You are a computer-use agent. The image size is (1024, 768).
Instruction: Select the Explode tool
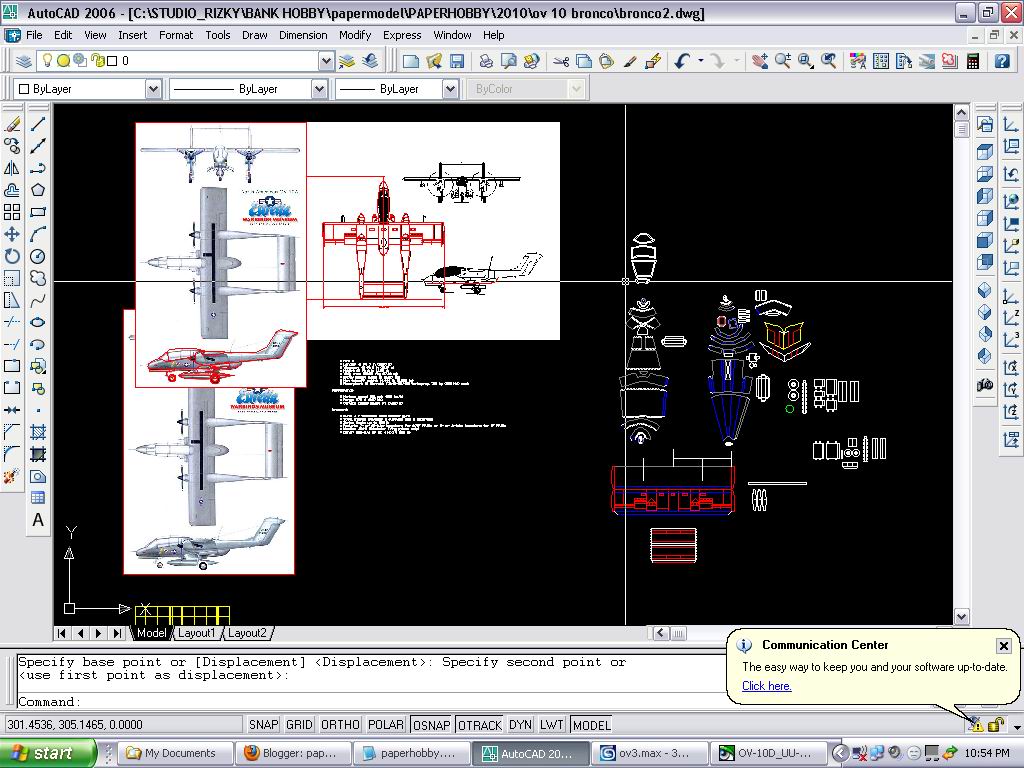point(12,476)
